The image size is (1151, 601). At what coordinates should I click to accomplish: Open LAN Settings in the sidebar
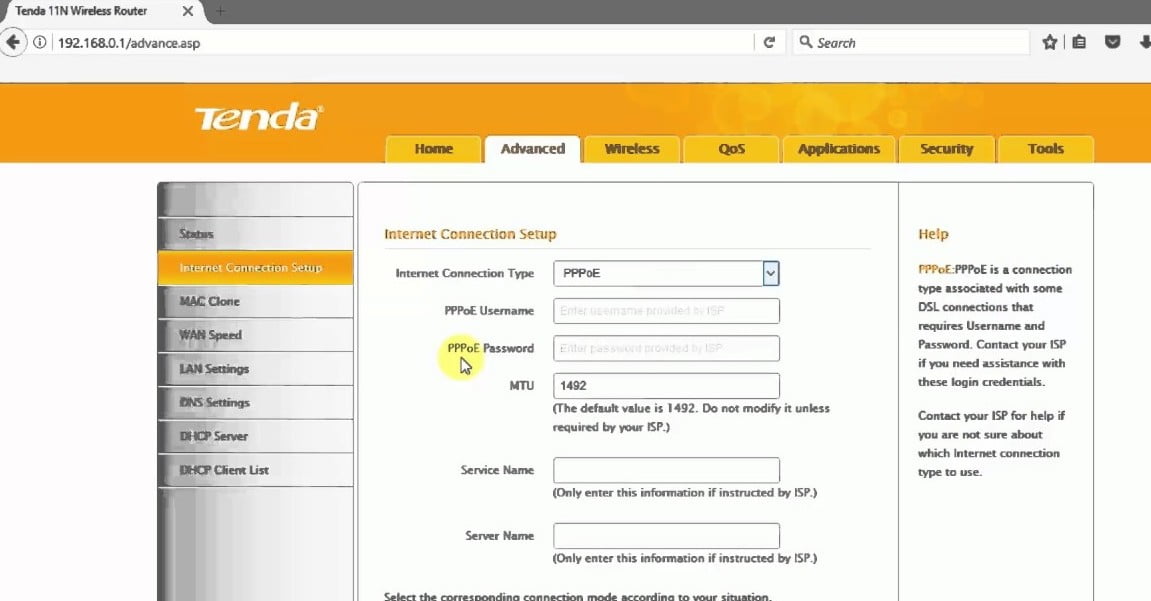coord(255,369)
